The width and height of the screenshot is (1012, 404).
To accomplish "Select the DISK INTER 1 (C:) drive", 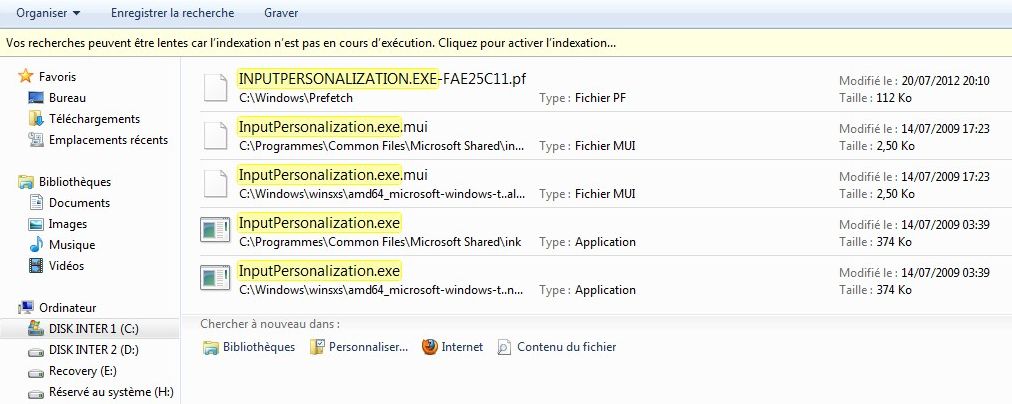I will click(94, 329).
